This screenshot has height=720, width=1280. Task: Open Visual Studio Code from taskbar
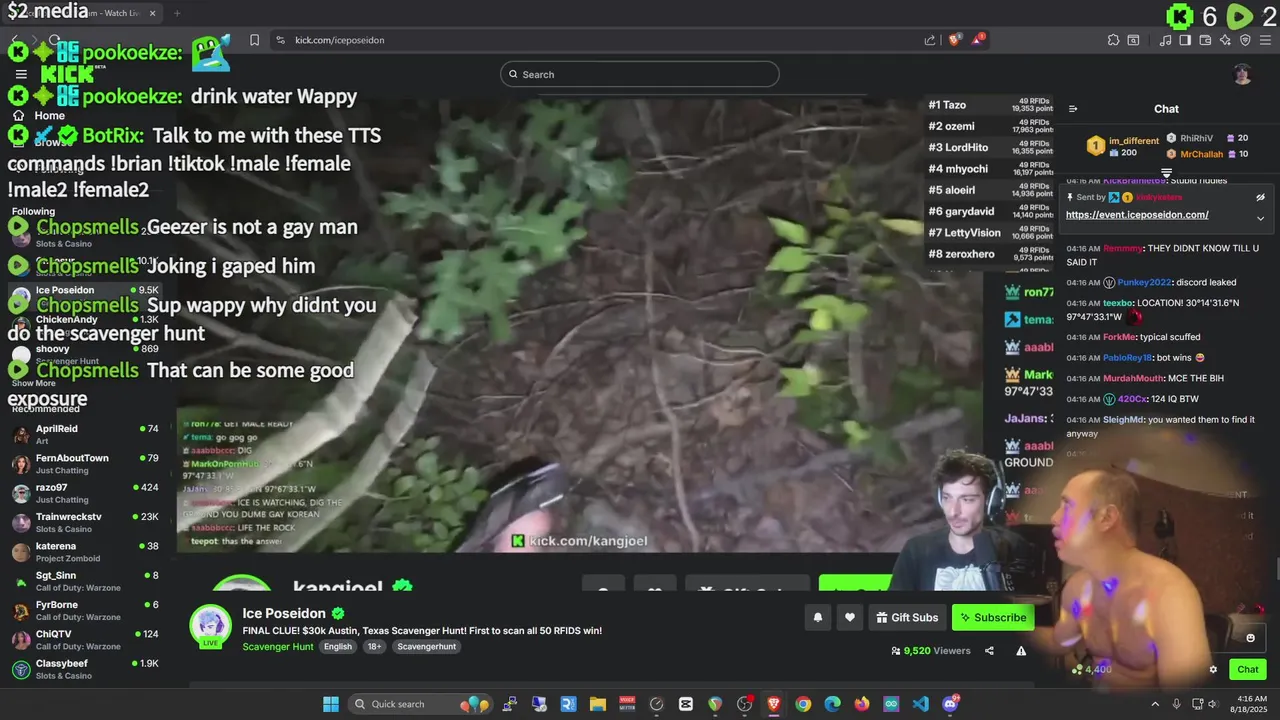921,704
